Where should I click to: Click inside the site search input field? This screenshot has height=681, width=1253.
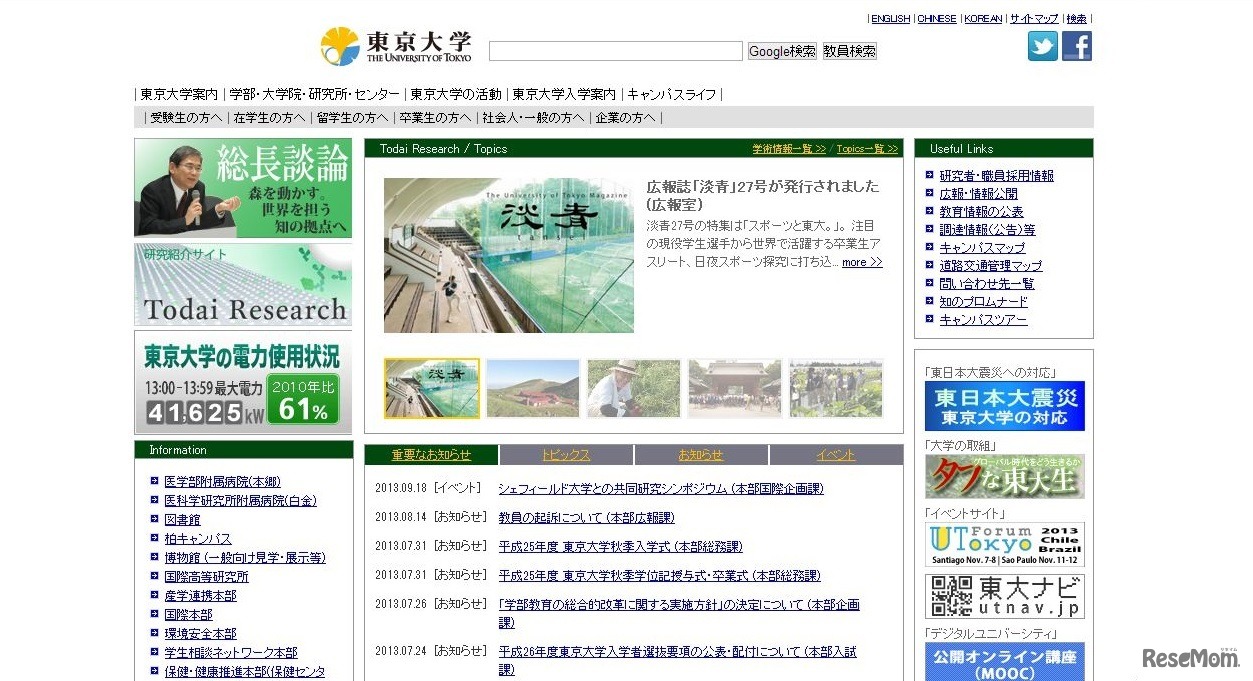[x=615, y=49]
